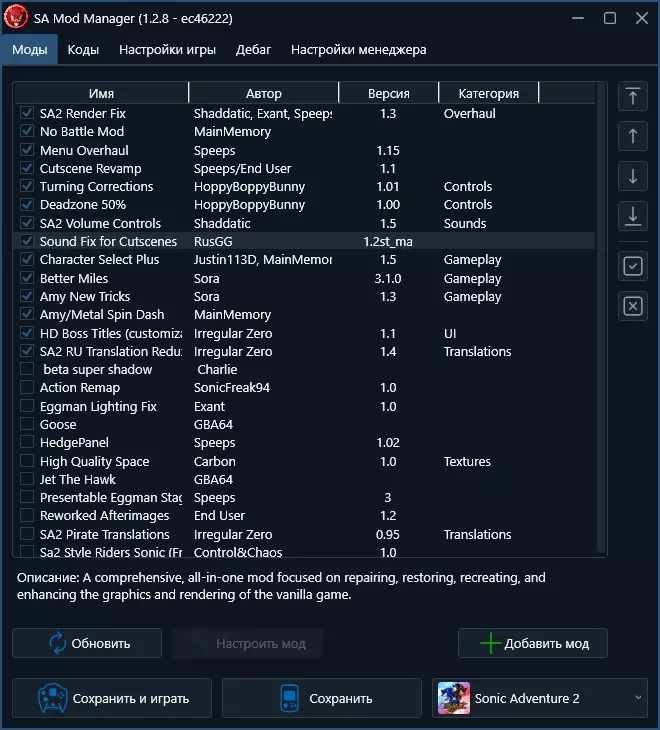Viewport: 660px width, 730px height.
Task: Uncheck the SA2 Render Fix mod
Action: click(27, 113)
